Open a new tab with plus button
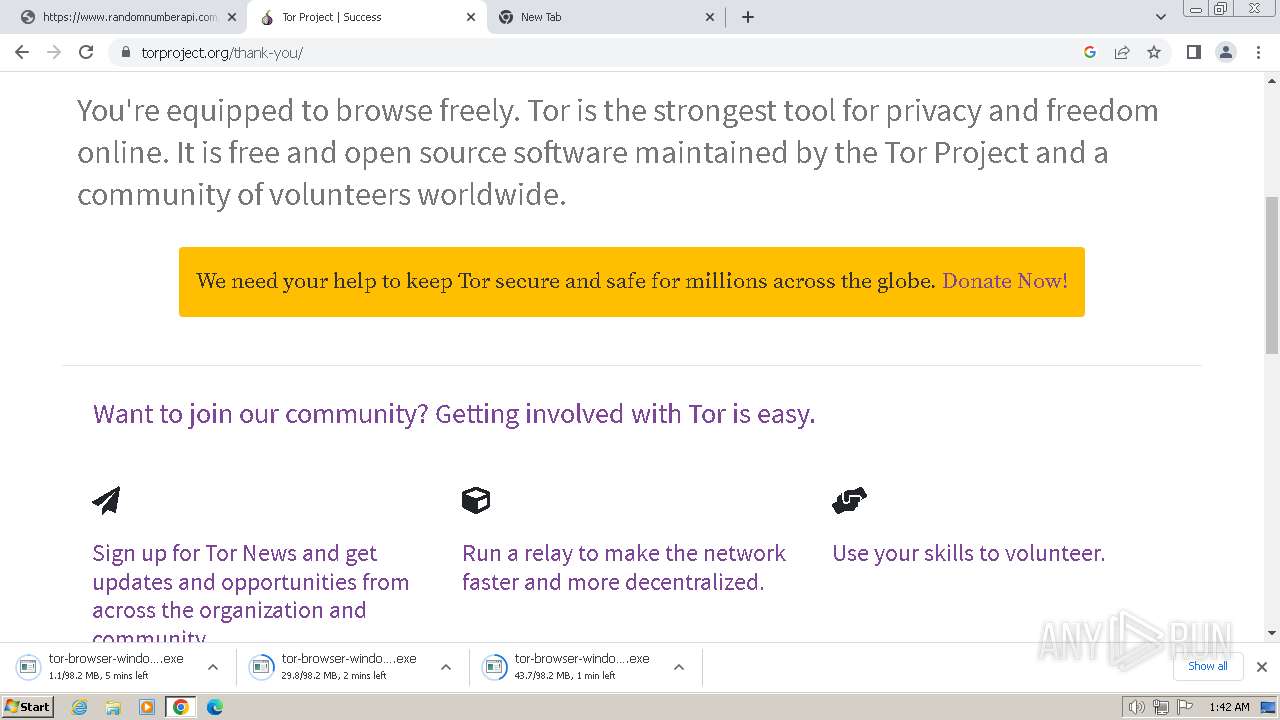1280x720 pixels. click(x=748, y=17)
